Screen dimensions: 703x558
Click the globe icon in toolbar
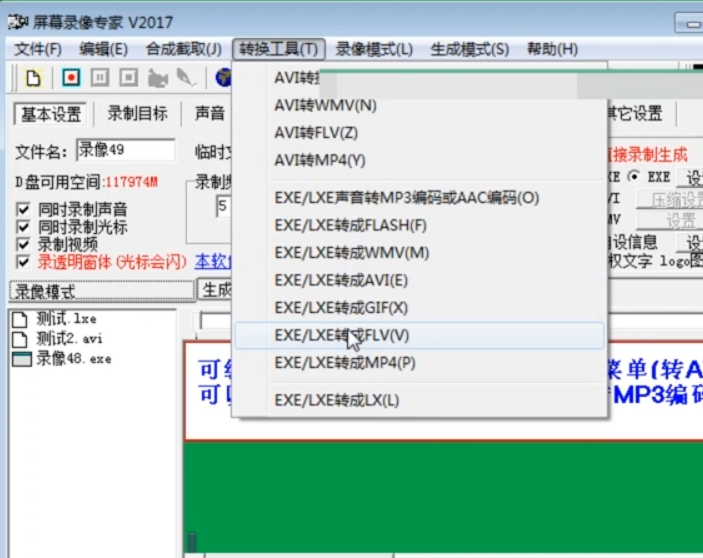(223, 78)
